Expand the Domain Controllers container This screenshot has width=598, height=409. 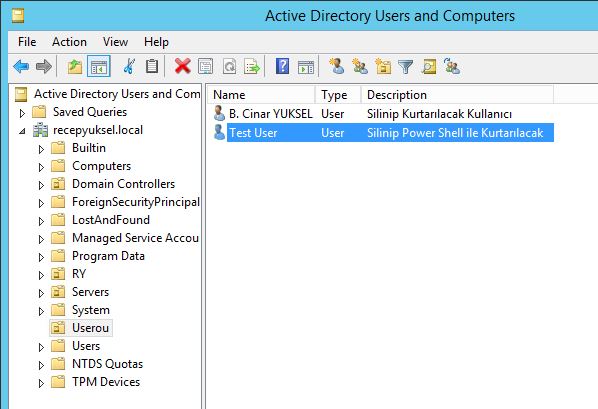41,185
